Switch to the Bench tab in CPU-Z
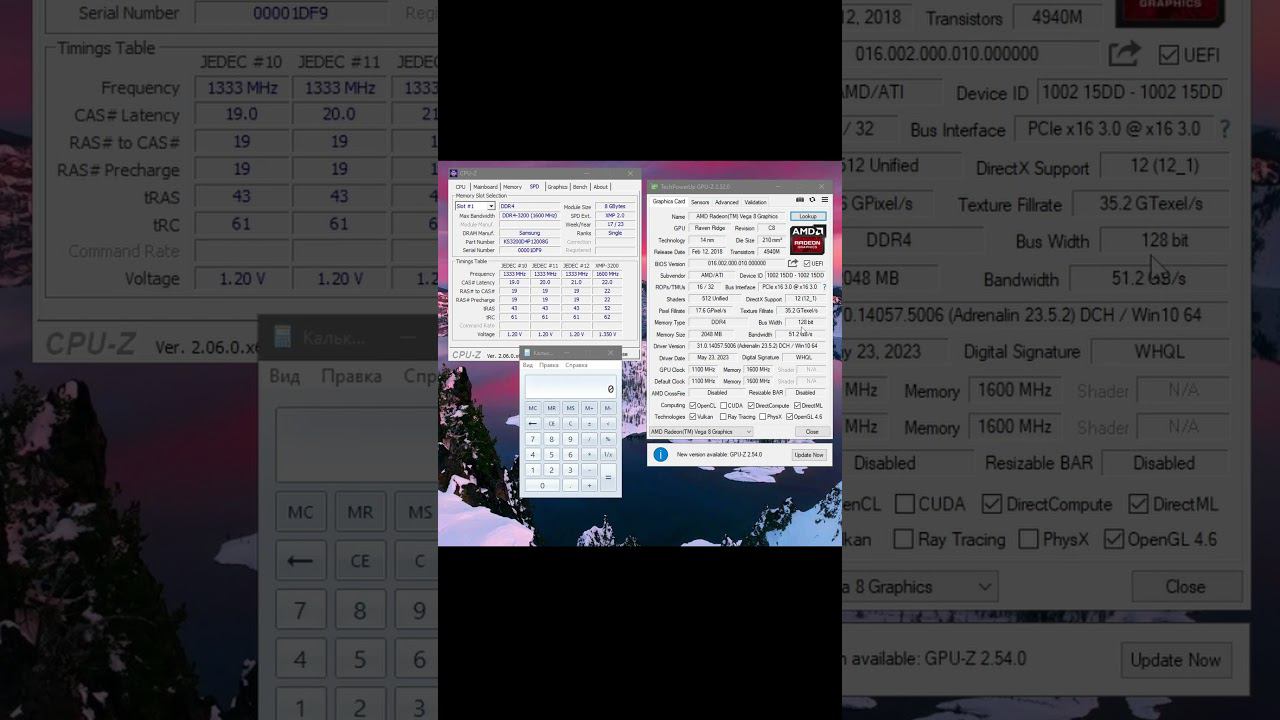The image size is (1280, 720). point(580,187)
